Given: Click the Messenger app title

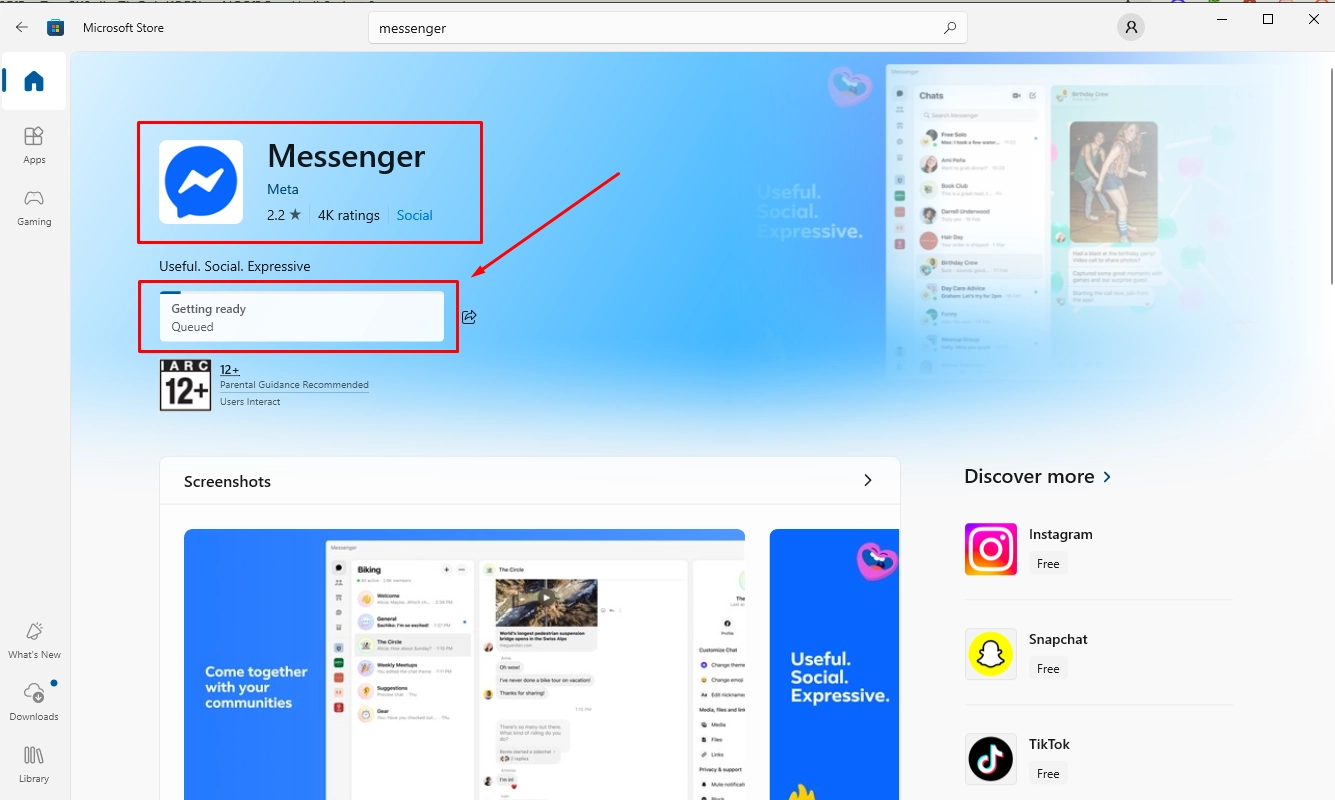Looking at the screenshot, I should pos(346,155).
